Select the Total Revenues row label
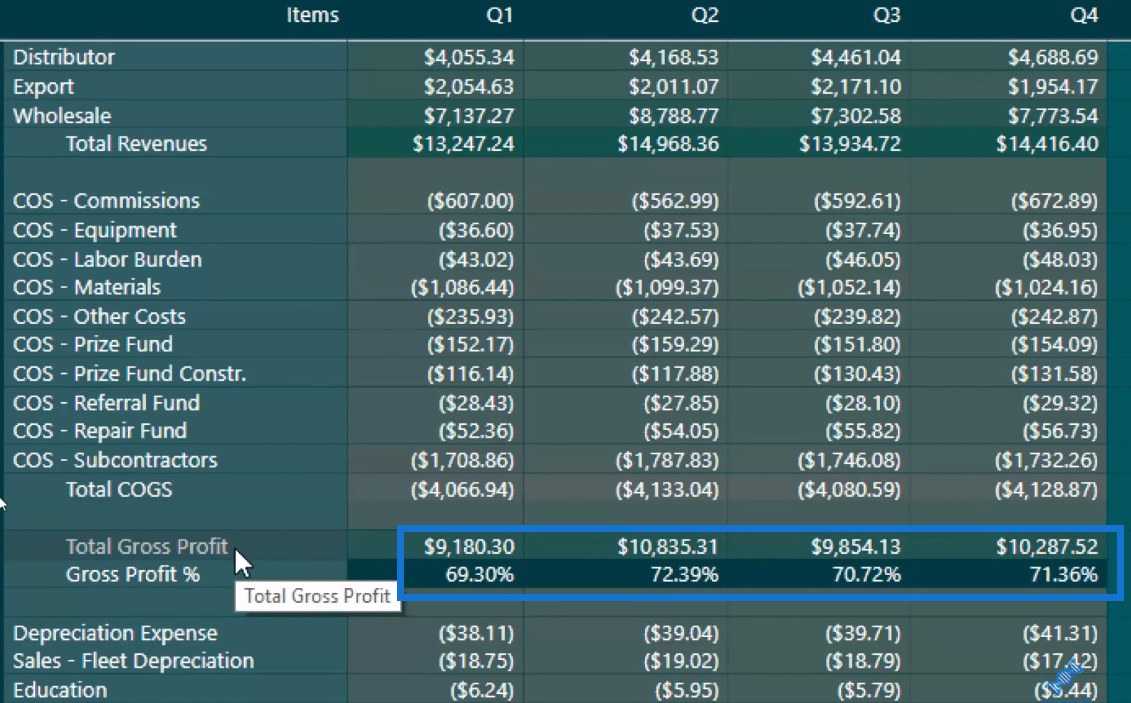Viewport: 1131px width, 703px height. coord(136,143)
